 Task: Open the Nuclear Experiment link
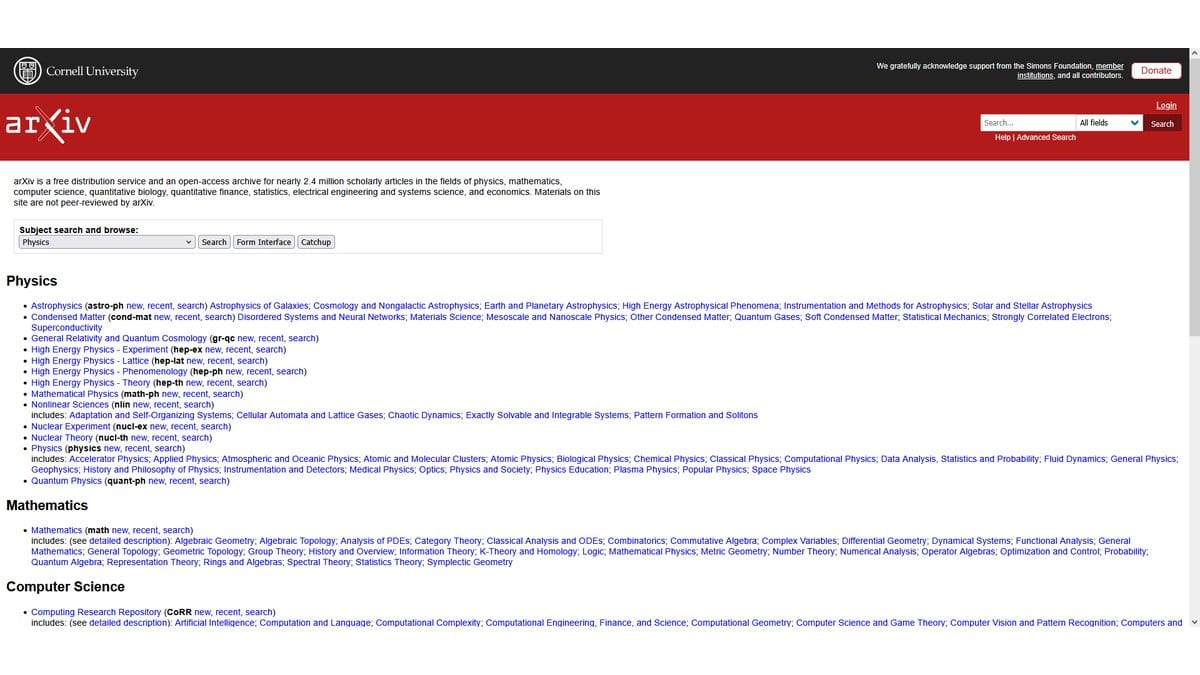[x=71, y=426]
